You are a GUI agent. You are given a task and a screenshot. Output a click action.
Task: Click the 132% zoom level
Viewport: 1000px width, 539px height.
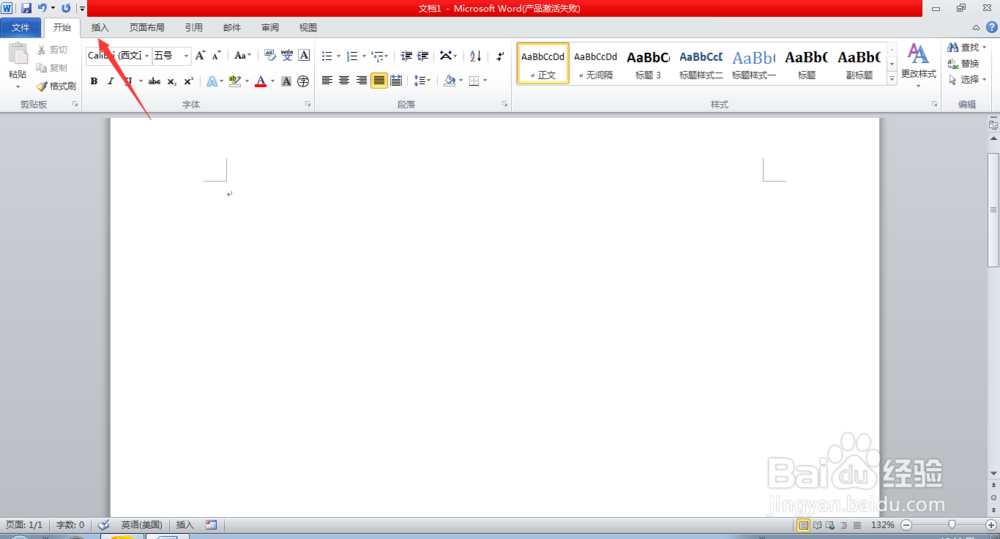pos(883,525)
